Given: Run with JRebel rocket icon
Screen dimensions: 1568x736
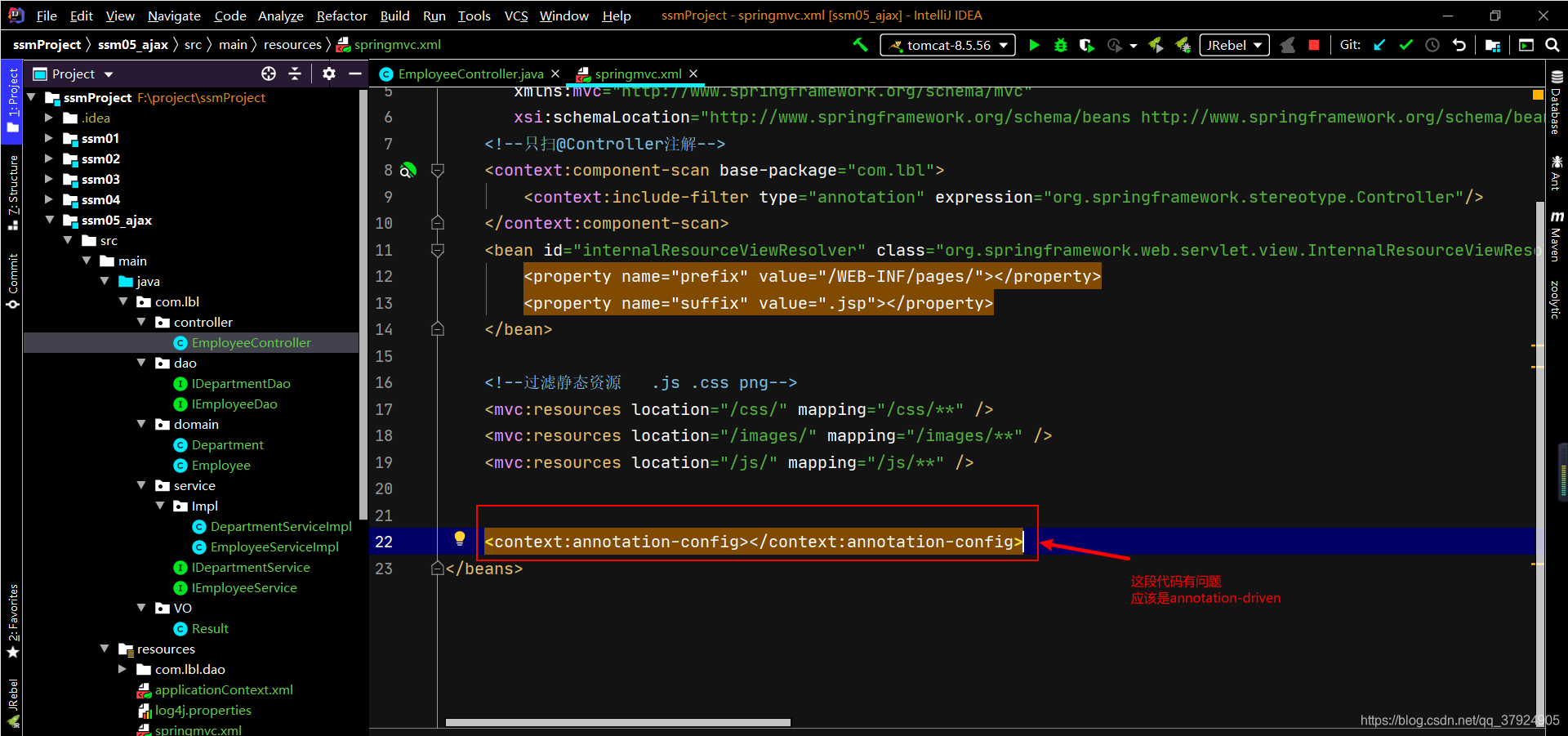Looking at the screenshot, I should [x=1156, y=45].
